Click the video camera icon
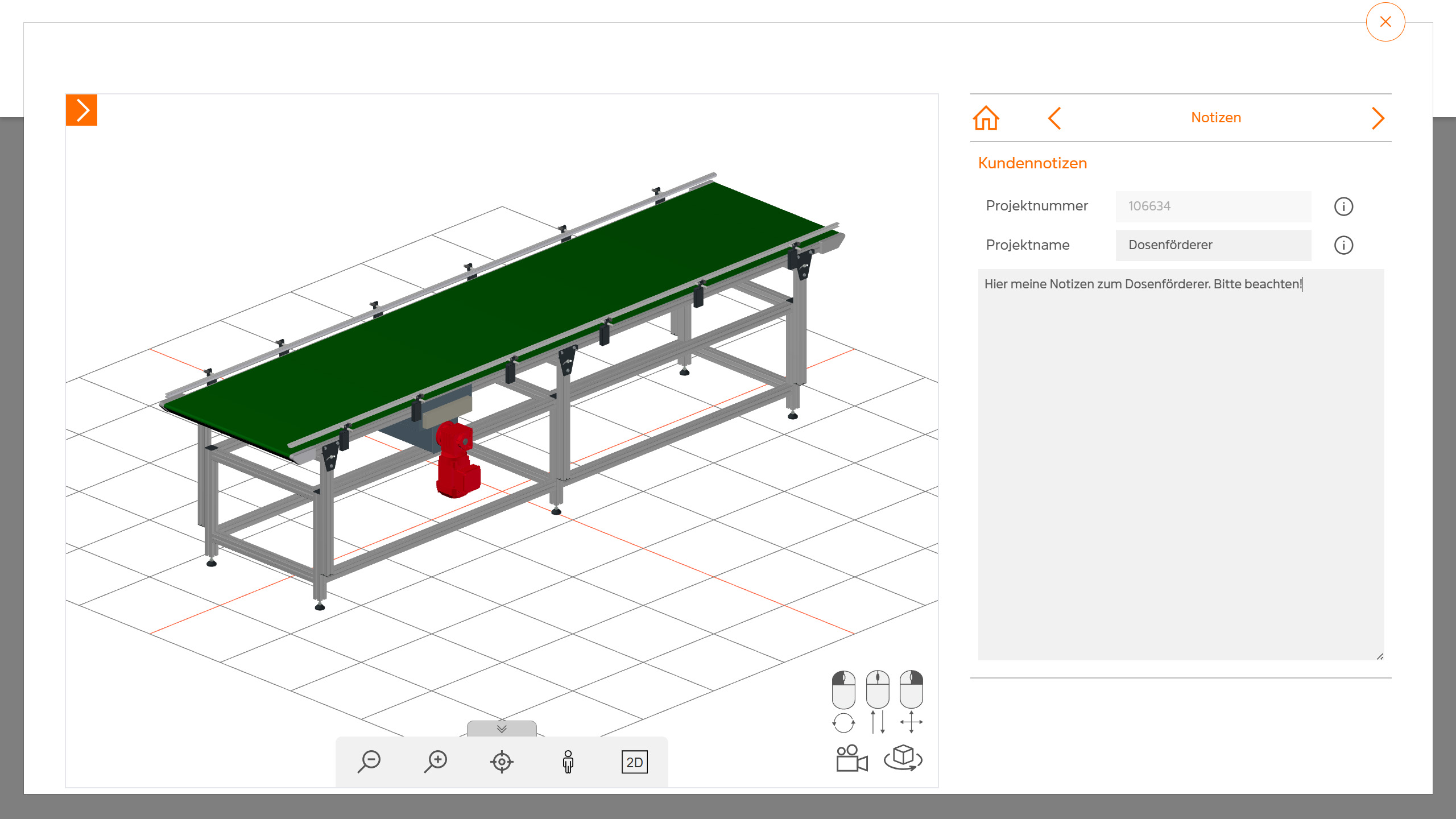1456x819 pixels. coord(851,759)
